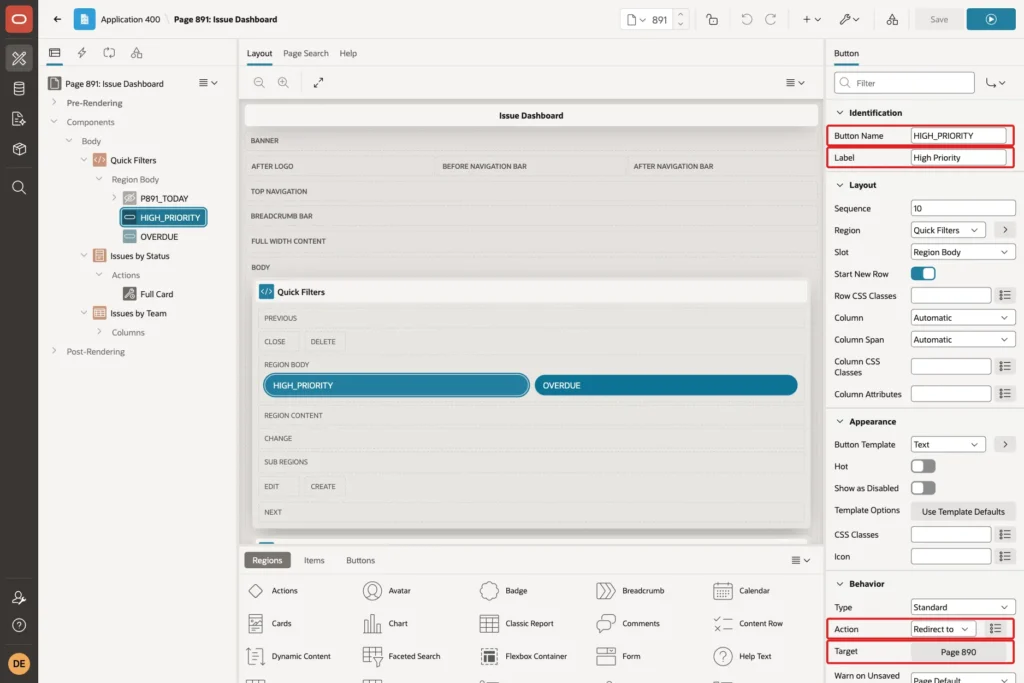
Task: Open Column CSS Classes list picker
Action: click(1005, 366)
